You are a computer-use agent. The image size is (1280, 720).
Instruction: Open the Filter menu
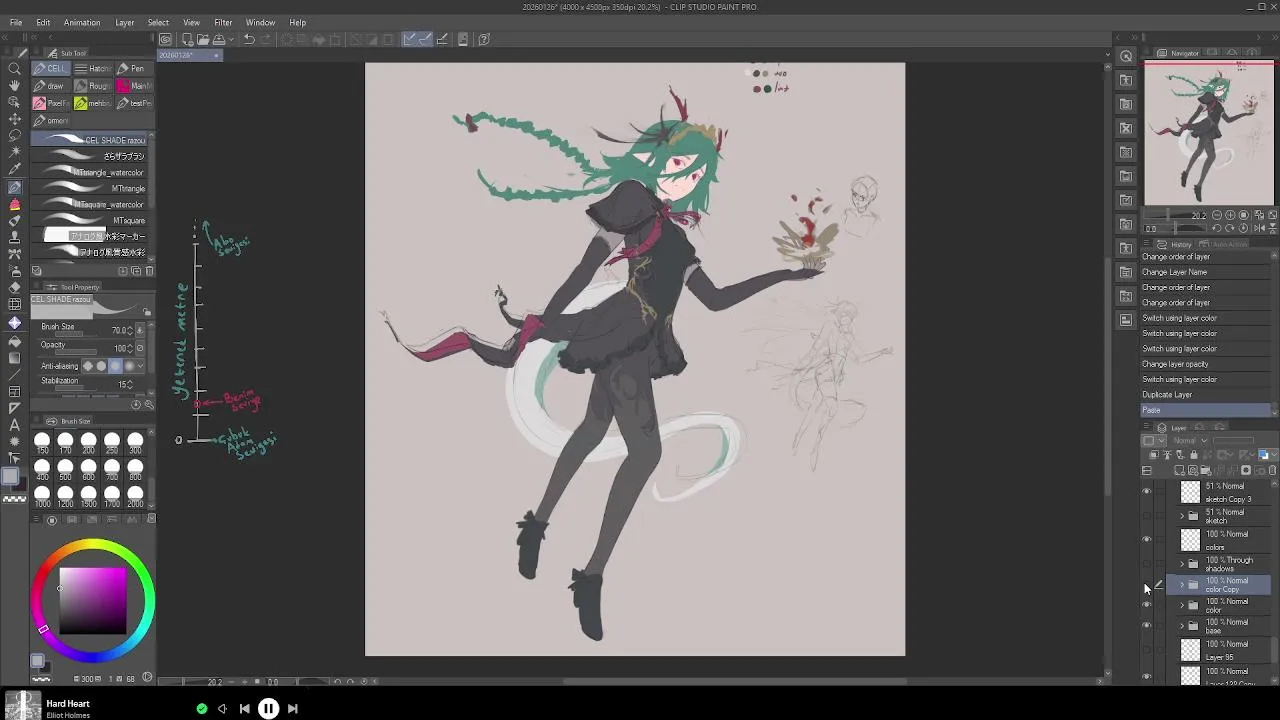(223, 22)
